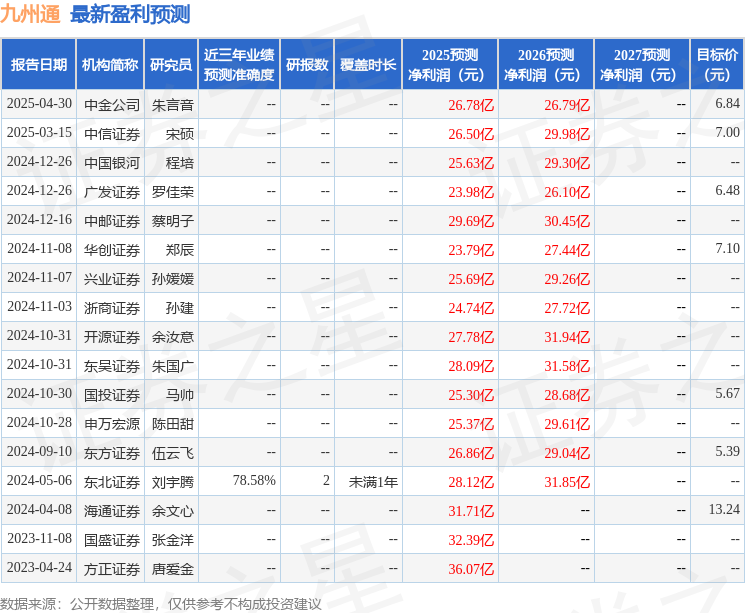
Task: Click analyst name 程培
Action: click(180, 163)
